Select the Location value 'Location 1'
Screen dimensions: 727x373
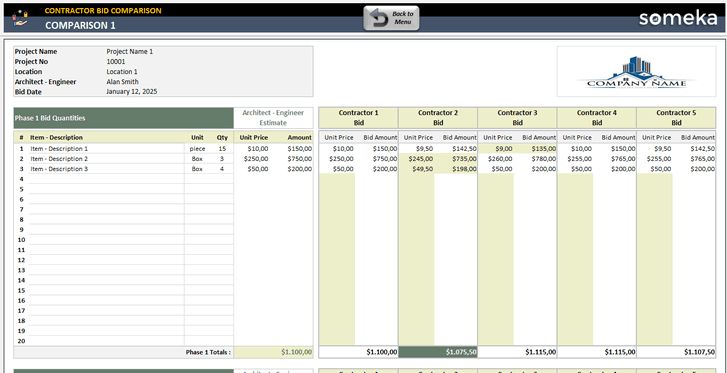[x=122, y=72]
